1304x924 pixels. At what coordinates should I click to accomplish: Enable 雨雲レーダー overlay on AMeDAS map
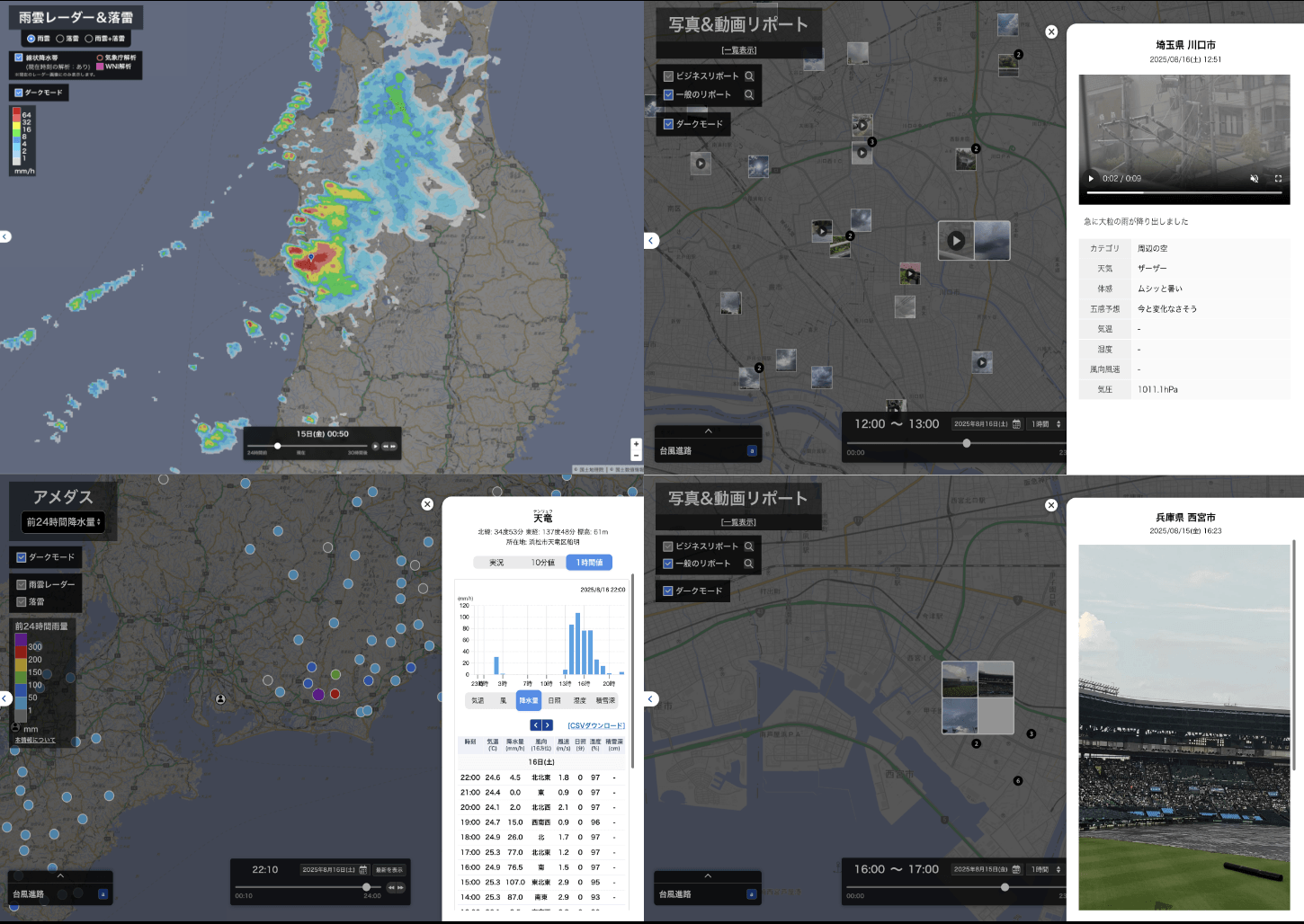(x=22, y=584)
